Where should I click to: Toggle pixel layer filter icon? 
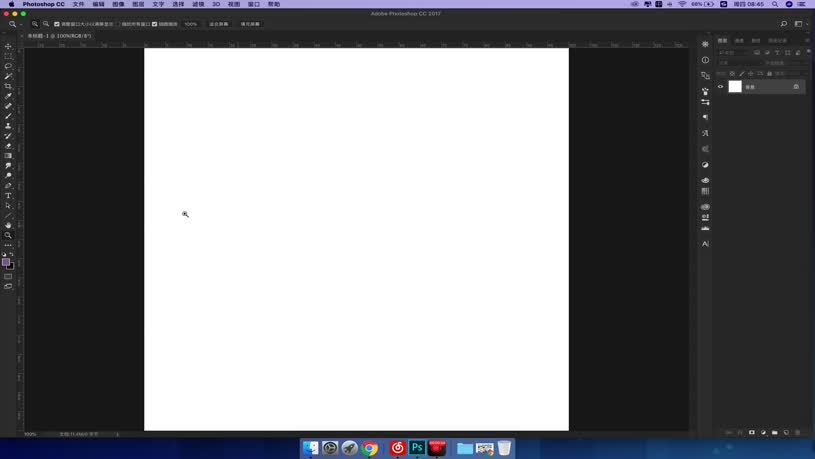click(x=757, y=53)
